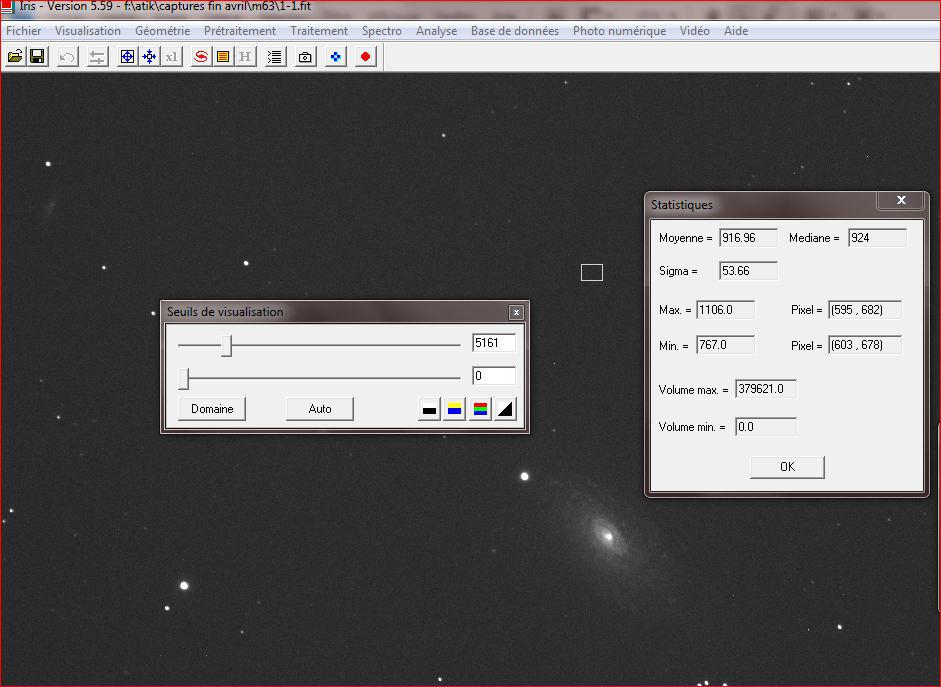Reset zoom with the x1 icon
The image size is (941, 687).
(172, 57)
